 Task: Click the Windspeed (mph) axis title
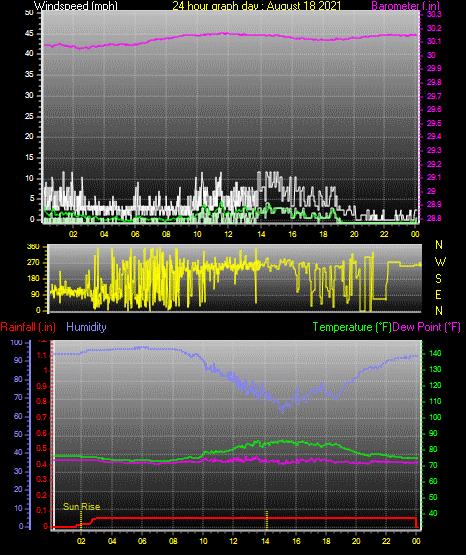[75, 5]
